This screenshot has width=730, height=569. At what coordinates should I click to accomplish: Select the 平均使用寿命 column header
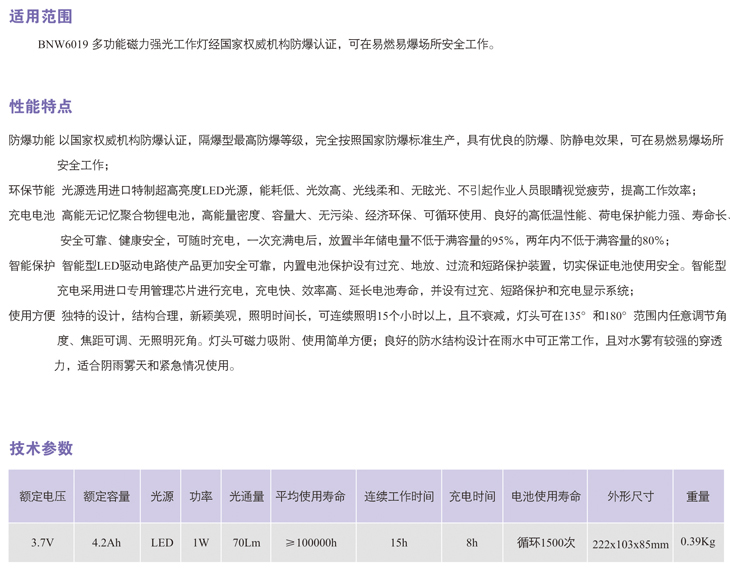click(x=310, y=496)
